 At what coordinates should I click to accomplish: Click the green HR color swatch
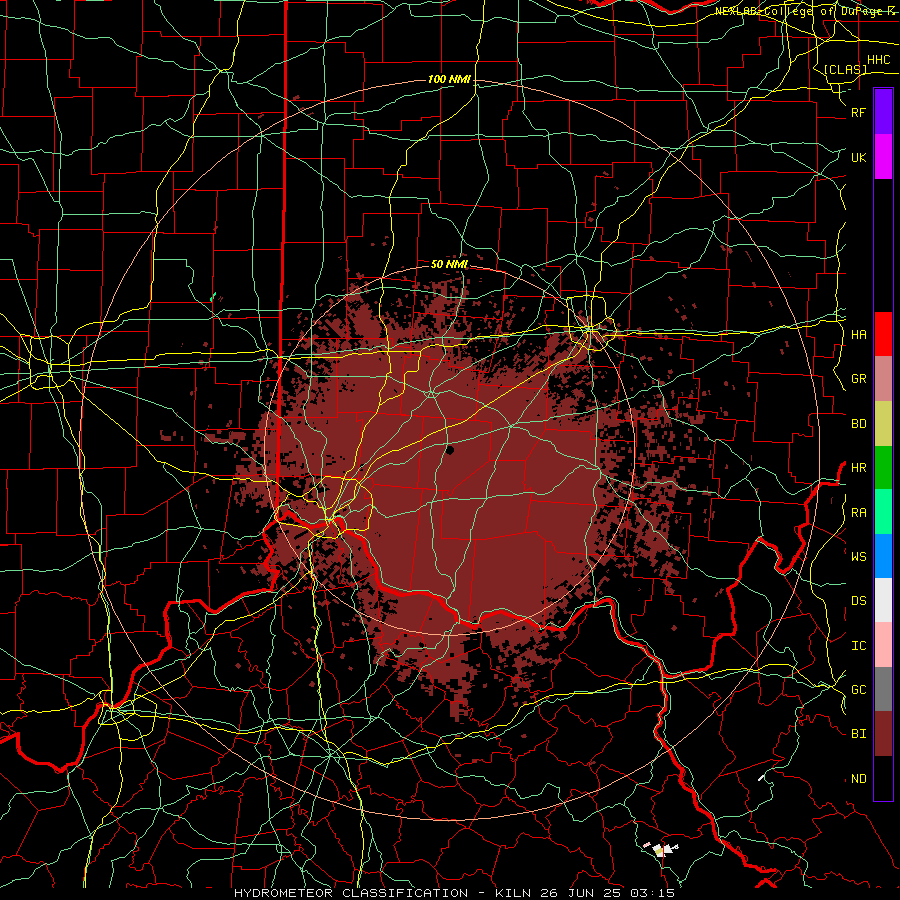(x=883, y=468)
